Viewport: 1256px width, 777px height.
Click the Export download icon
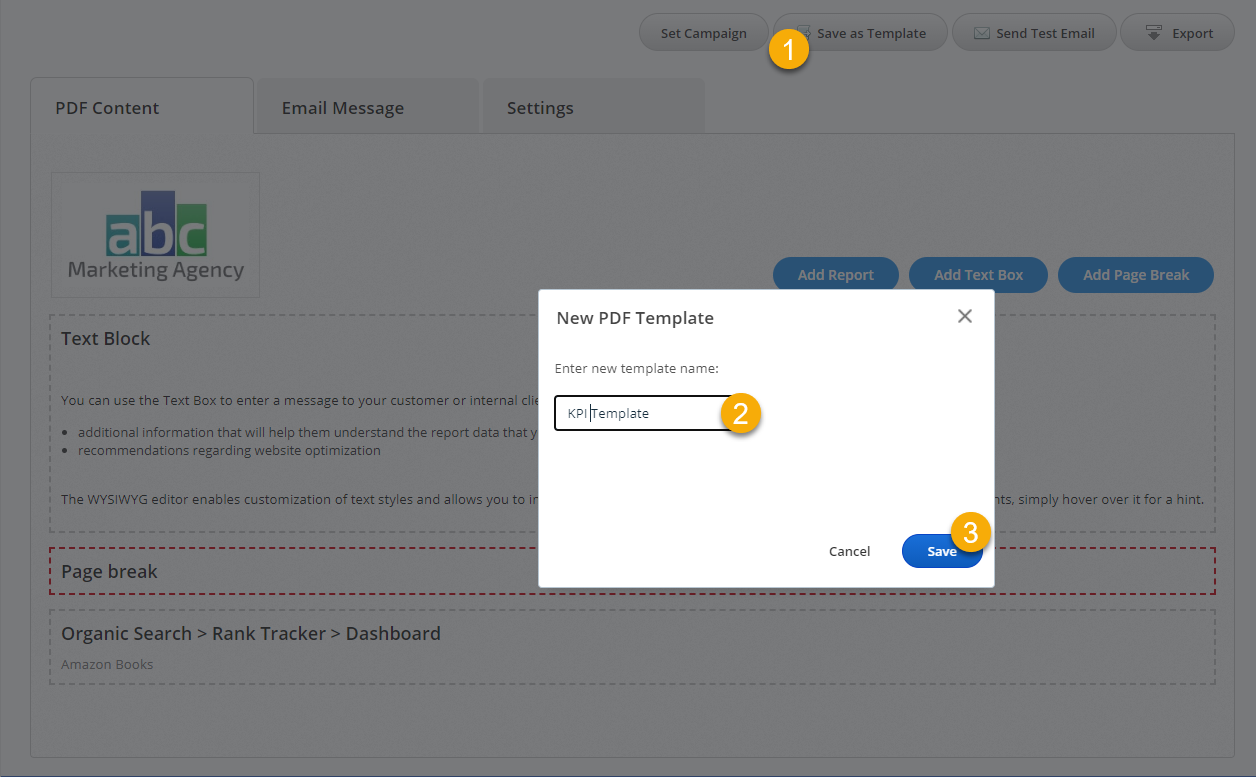point(1153,33)
